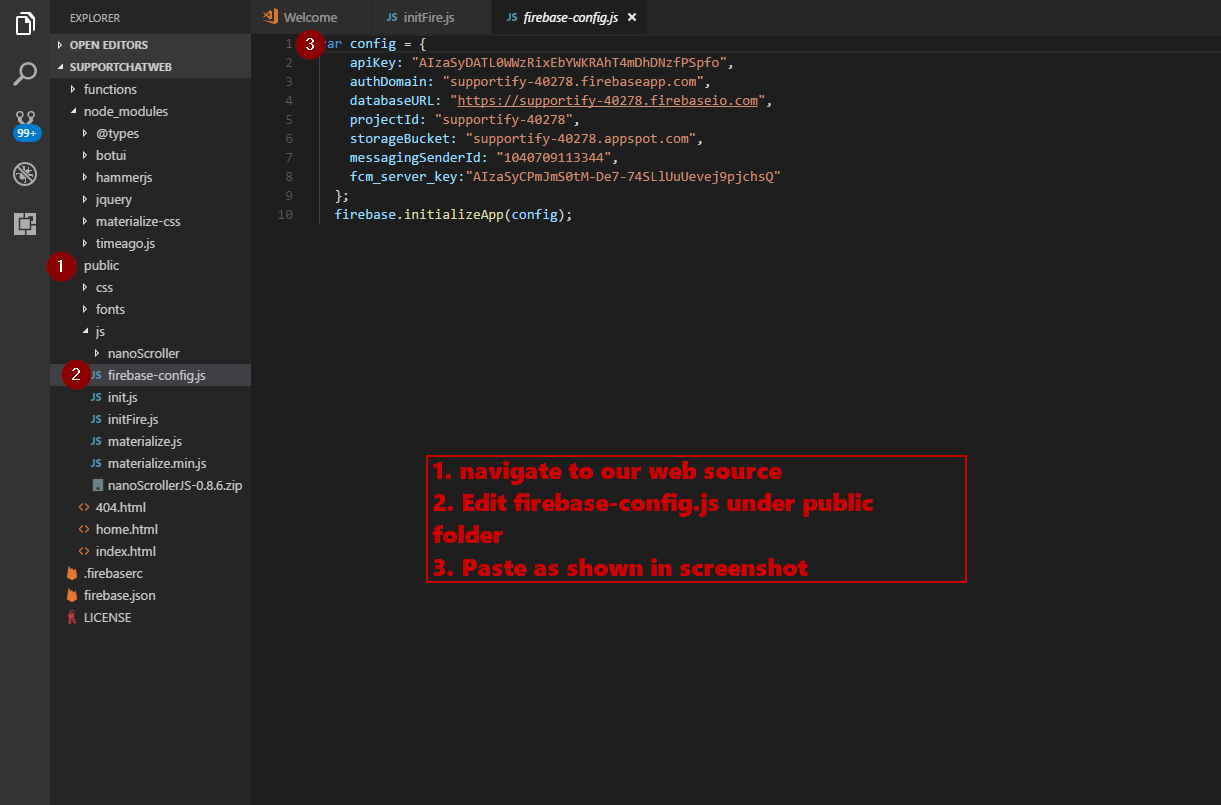The image size is (1221, 805).
Task: Click the license icon beside LICENSE
Action: tap(72, 617)
